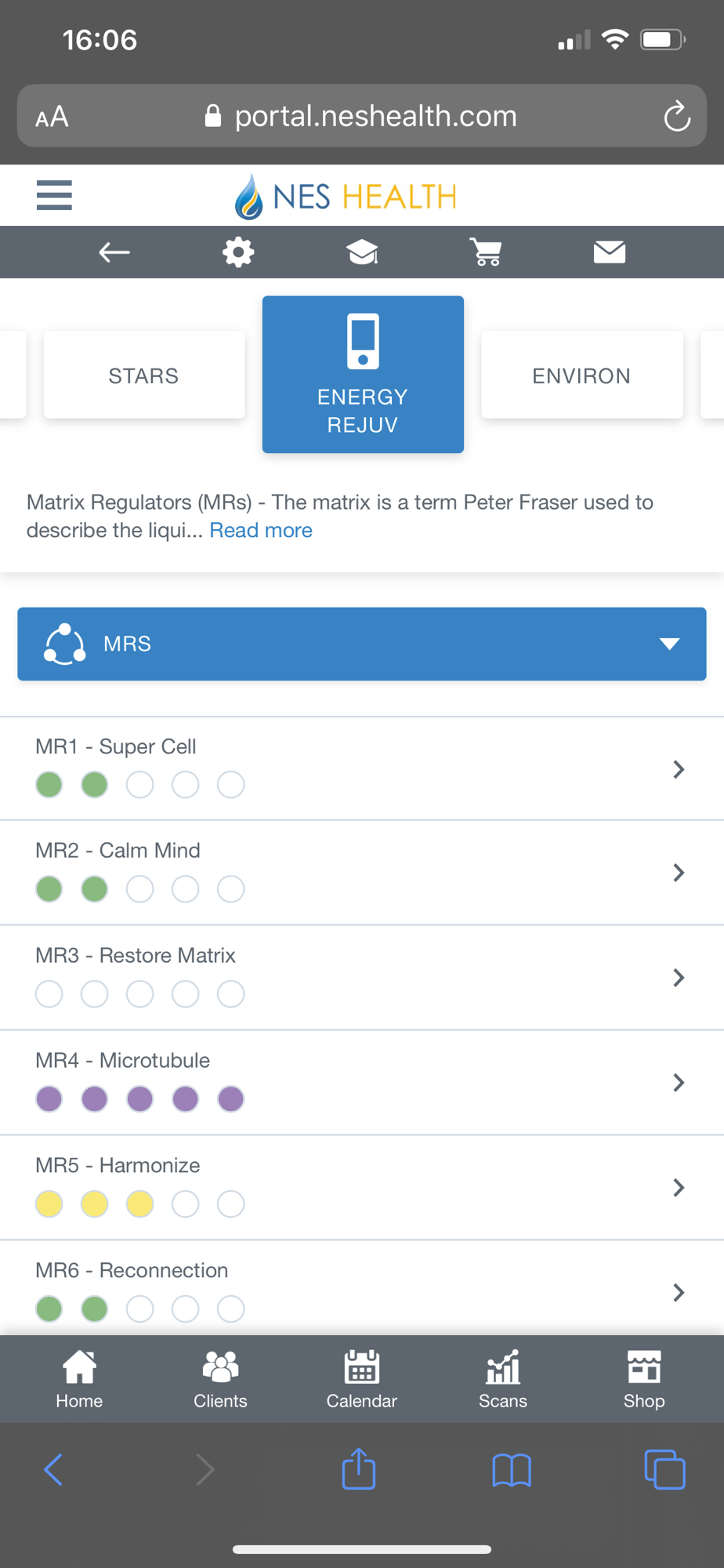This screenshot has height=1568, width=724.
Task: Click the Read more link
Action: pos(261,531)
